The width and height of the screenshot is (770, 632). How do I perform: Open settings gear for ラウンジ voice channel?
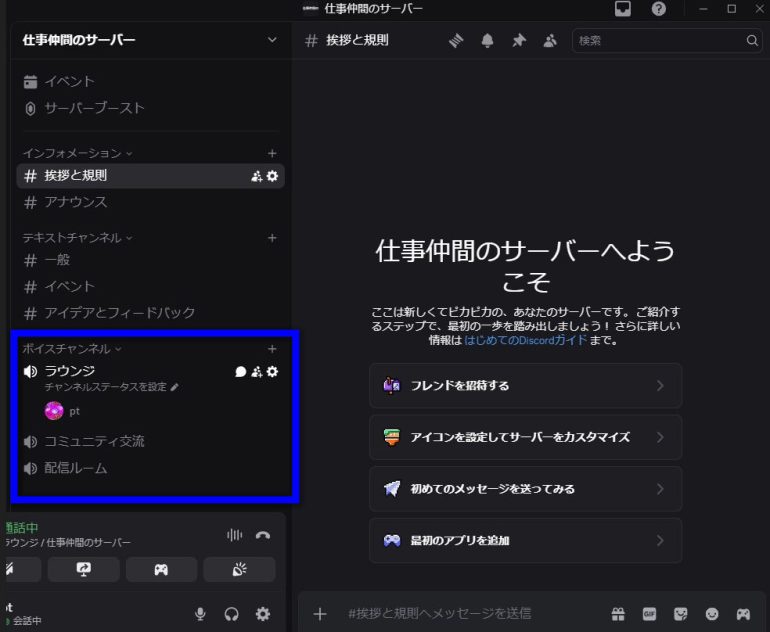272,372
